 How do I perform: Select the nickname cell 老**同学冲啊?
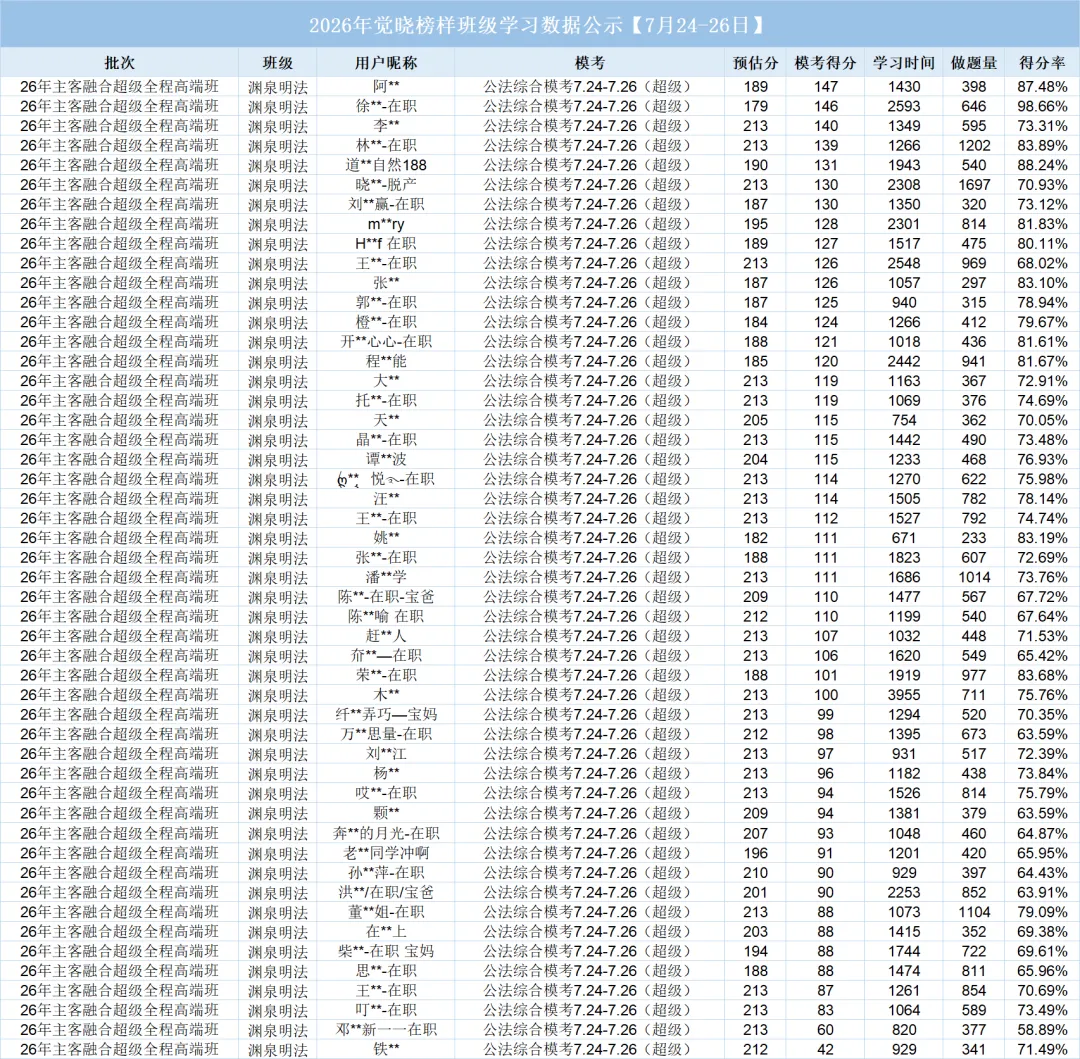pyautogui.click(x=386, y=853)
